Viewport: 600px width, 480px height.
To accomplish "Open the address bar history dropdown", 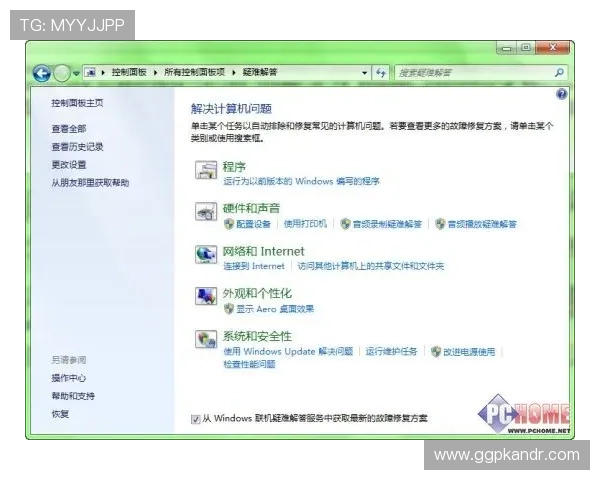I will pos(364,72).
